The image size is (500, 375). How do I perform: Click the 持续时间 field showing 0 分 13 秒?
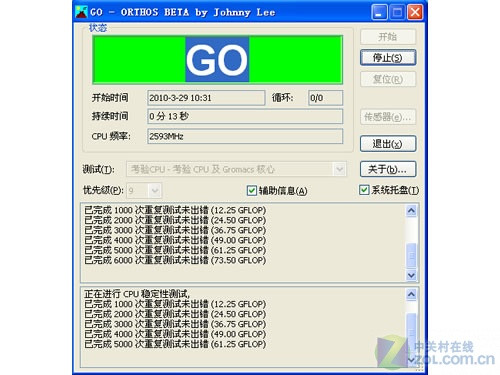(x=245, y=116)
